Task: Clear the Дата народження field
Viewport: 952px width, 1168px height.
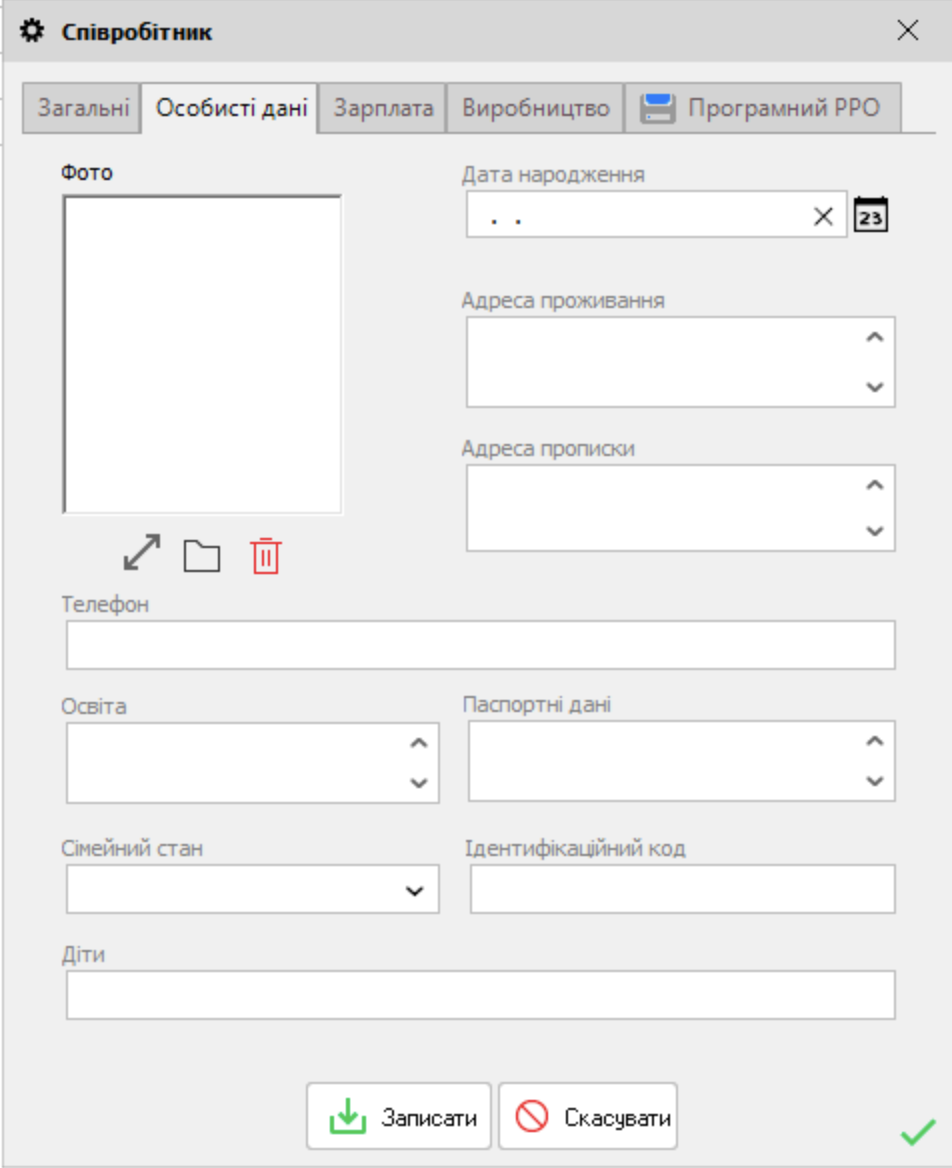Action: [823, 216]
